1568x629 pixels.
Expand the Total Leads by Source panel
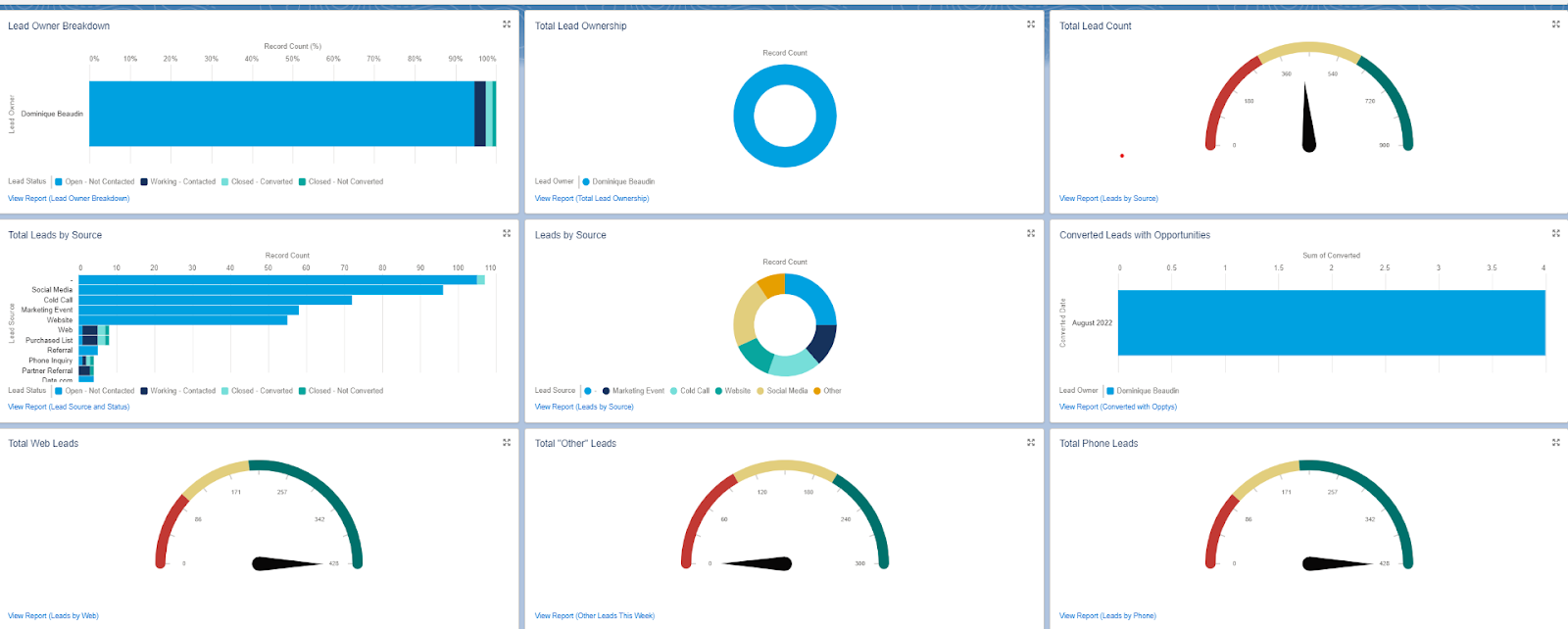click(507, 233)
